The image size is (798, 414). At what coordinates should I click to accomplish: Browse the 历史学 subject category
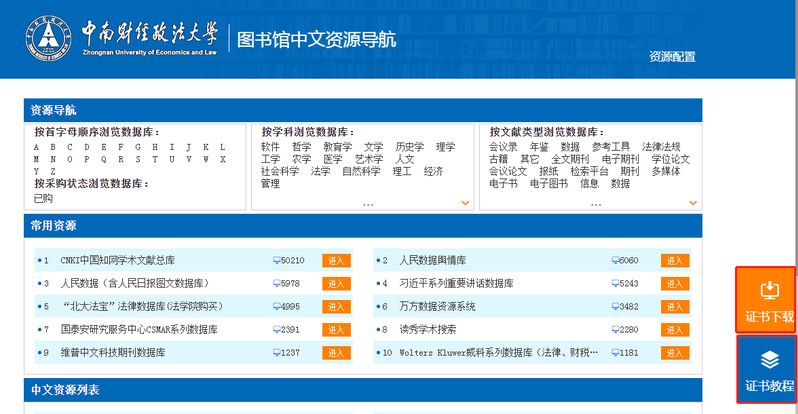pyautogui.click(x=410, y=147)
